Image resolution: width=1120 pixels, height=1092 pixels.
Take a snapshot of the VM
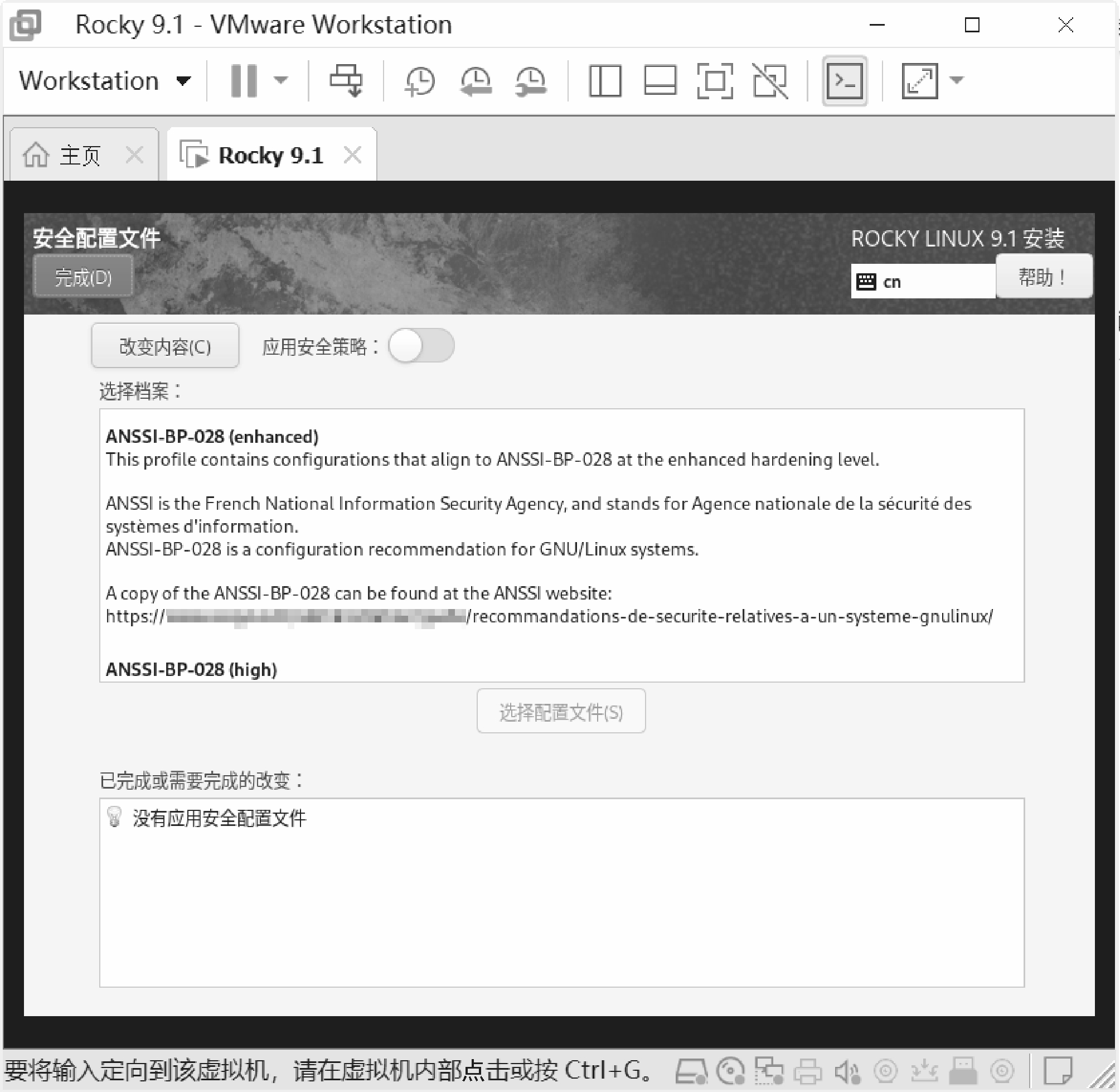click(x=420, y=81)
